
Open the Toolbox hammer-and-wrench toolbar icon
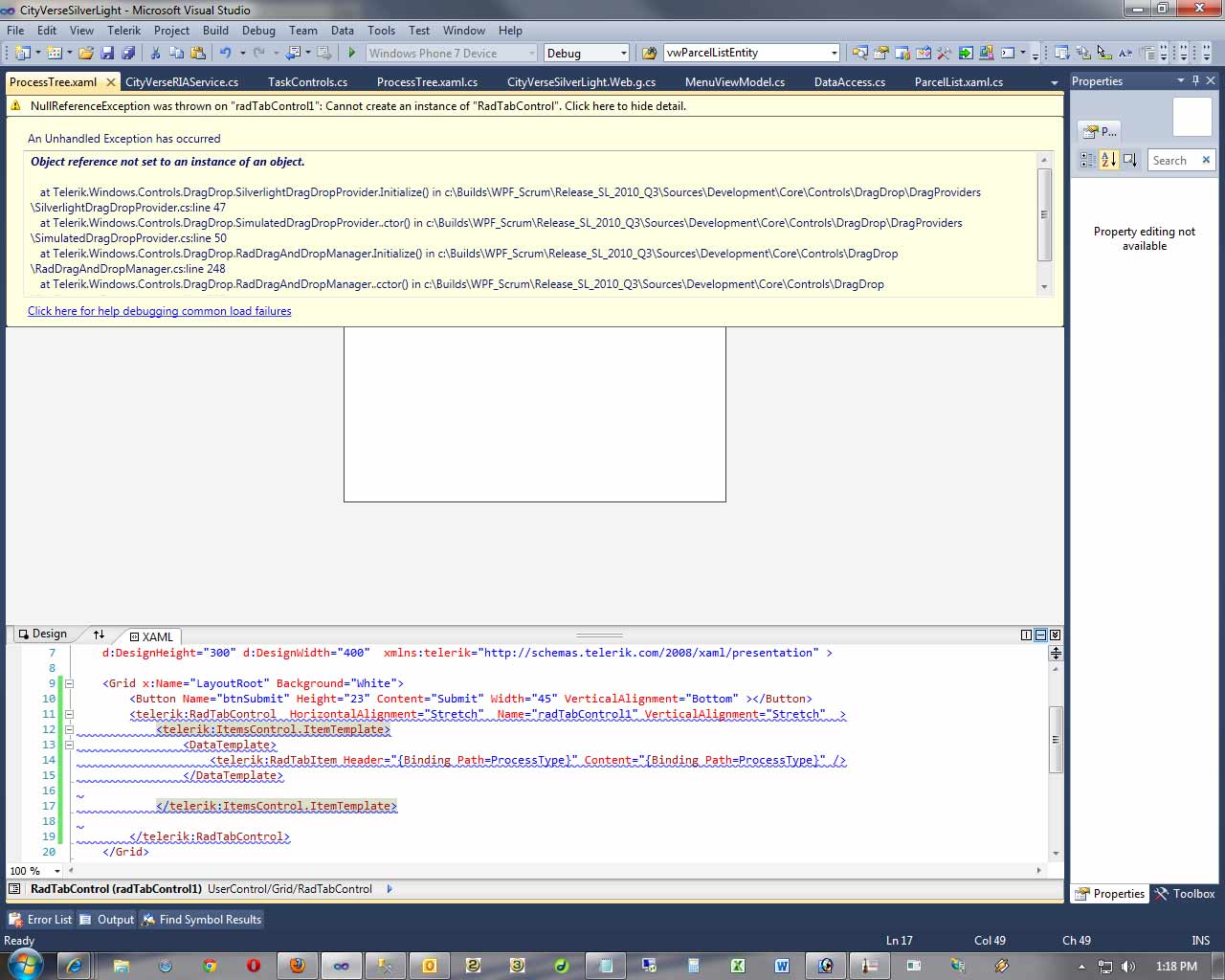point(944,54)
